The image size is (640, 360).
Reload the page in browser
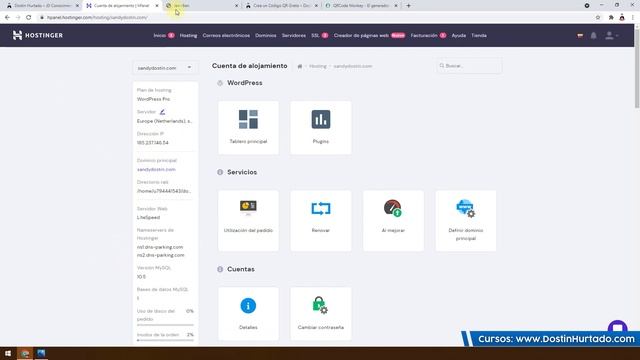(29, 18)
